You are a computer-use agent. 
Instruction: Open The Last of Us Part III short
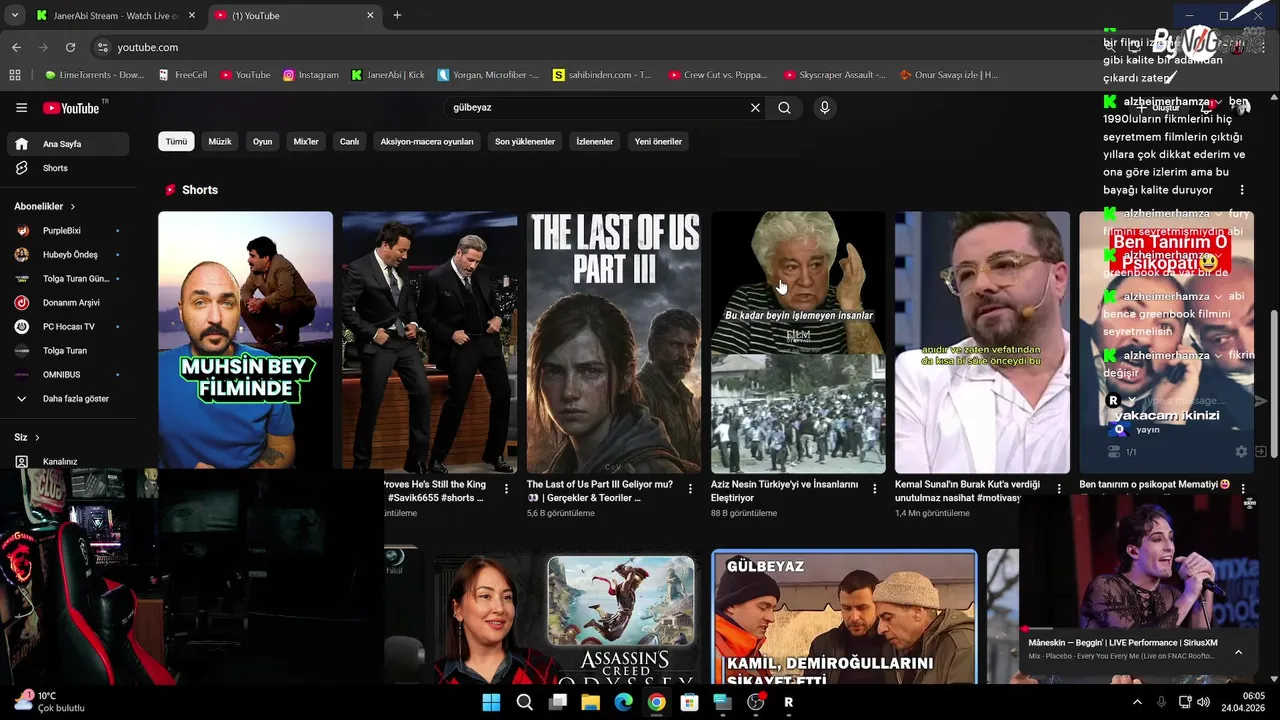pyautogui.click(x=614, y=341)
